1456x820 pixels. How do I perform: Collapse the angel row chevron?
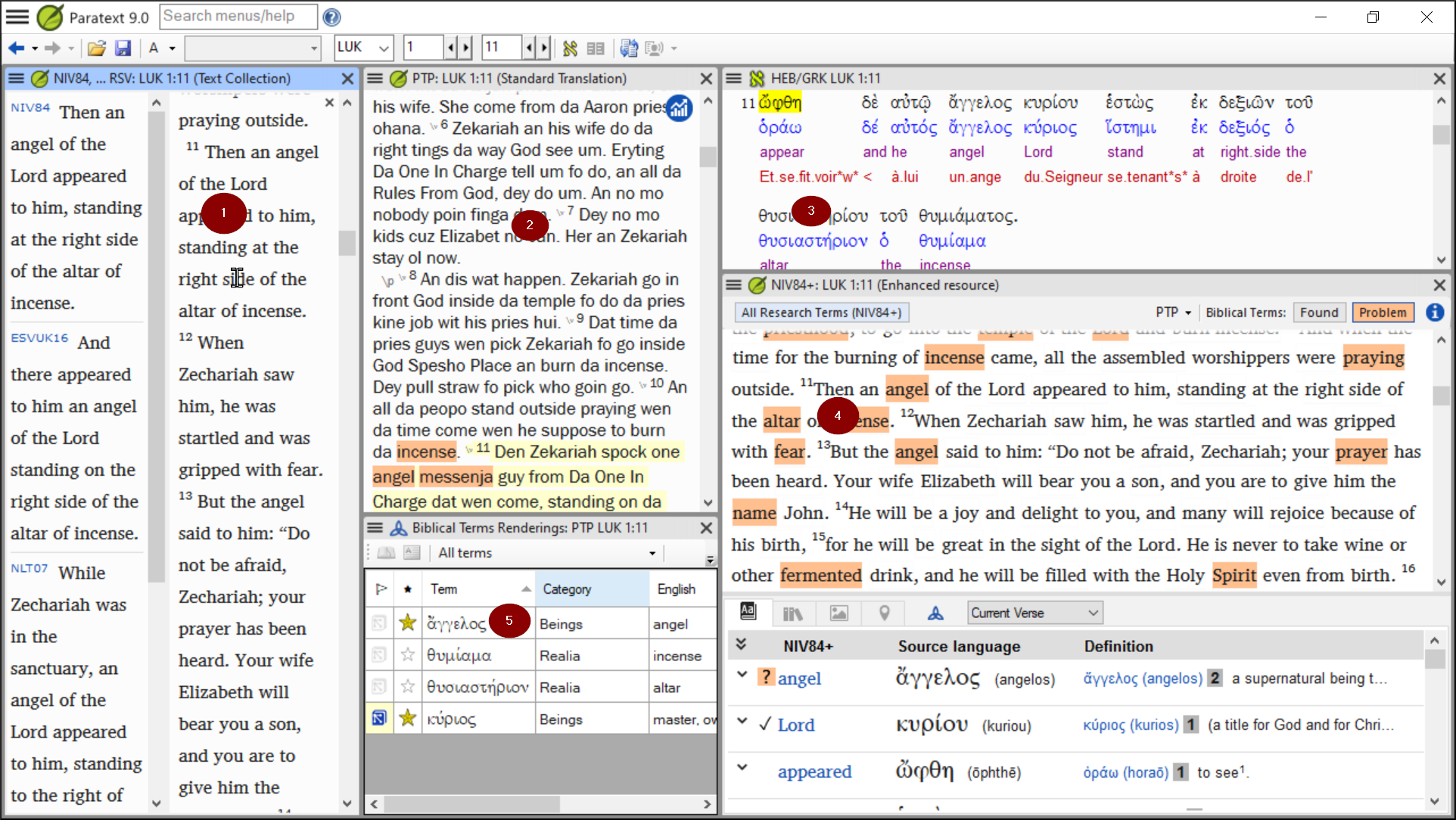coord(742,675)
